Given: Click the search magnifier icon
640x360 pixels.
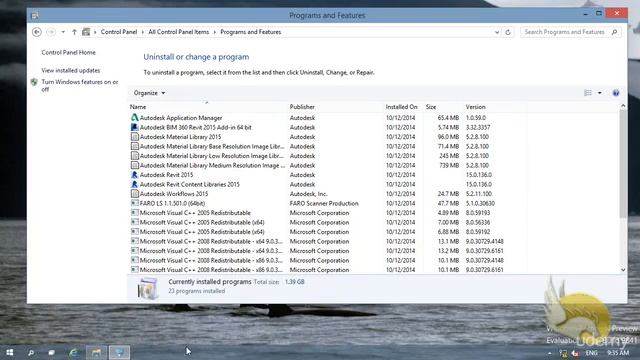Looking at the screenshot, I should pyautogui.click(x=614, y=32).
